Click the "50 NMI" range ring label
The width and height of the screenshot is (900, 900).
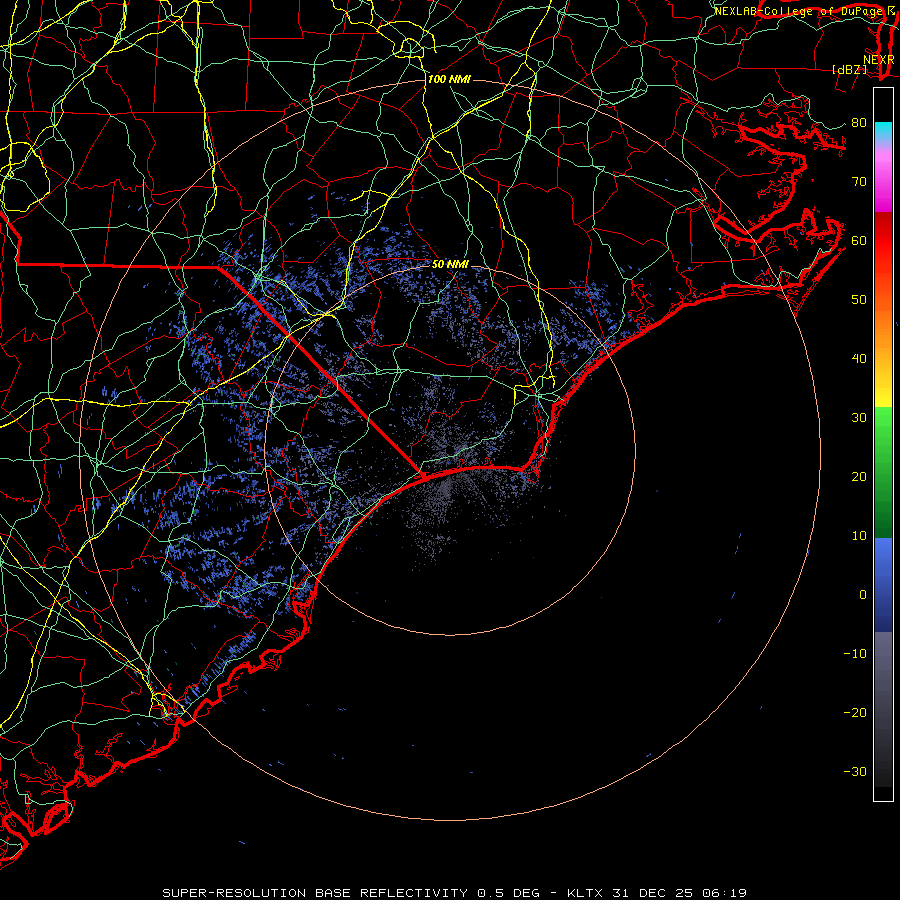pyautogui.click(x=450, y=264)
